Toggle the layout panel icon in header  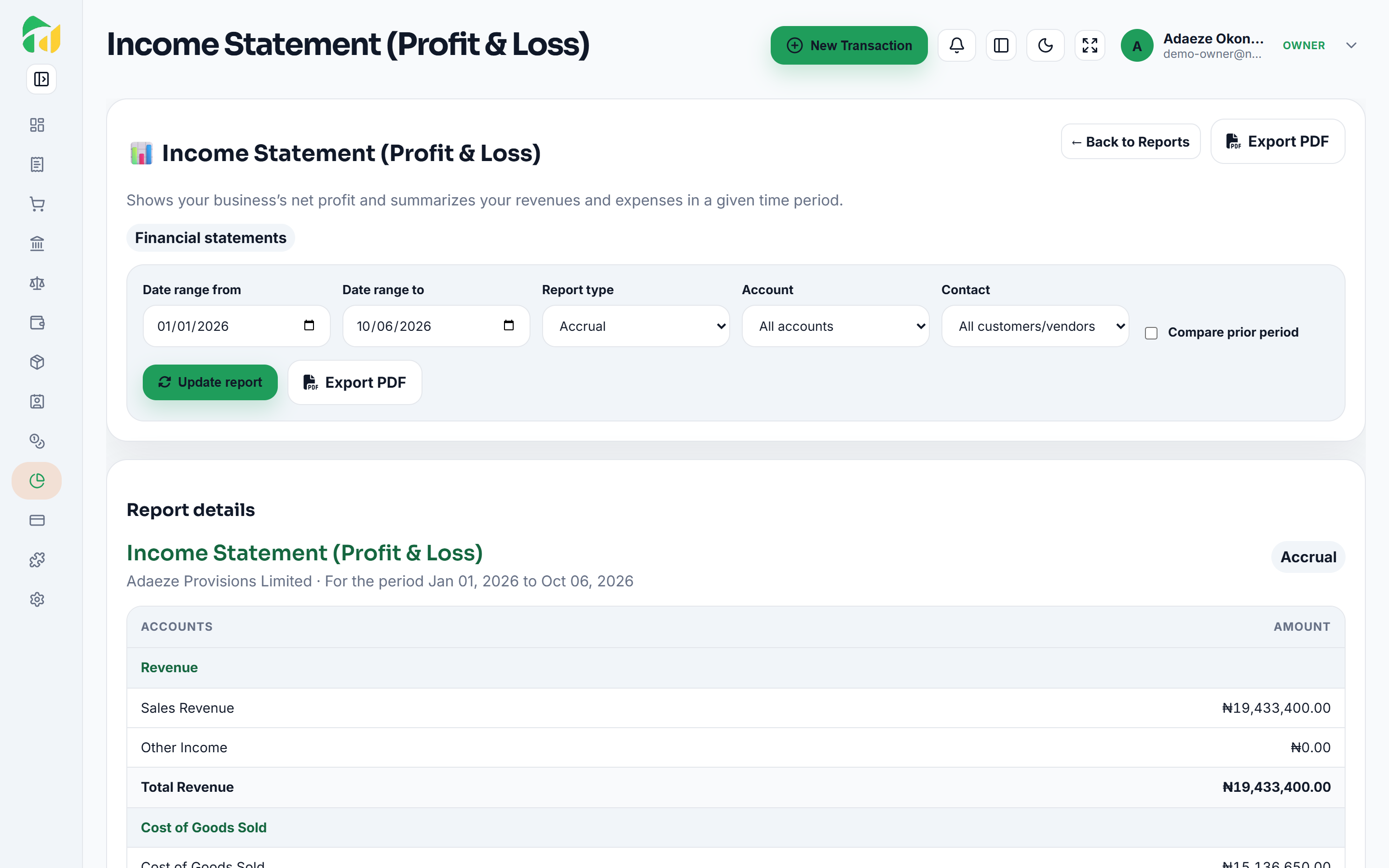[1001, 45]
